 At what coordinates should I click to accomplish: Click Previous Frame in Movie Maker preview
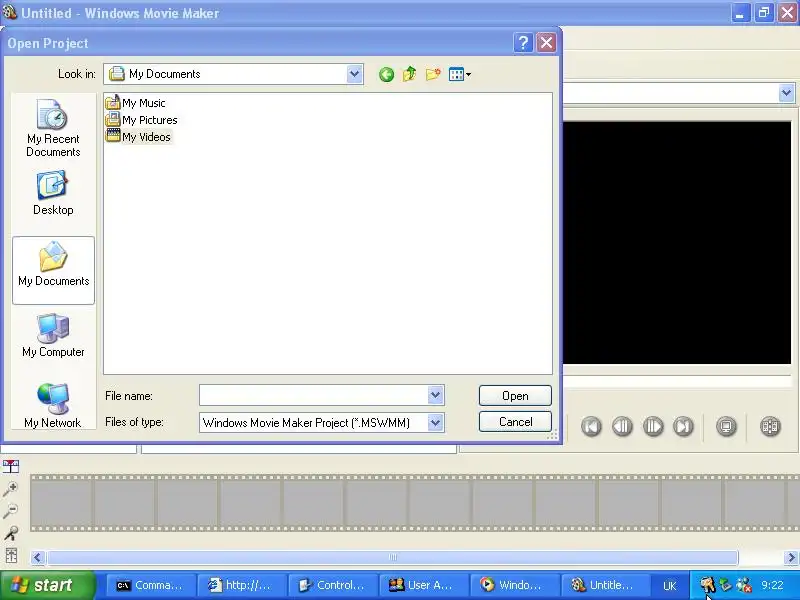click(622, 426)
